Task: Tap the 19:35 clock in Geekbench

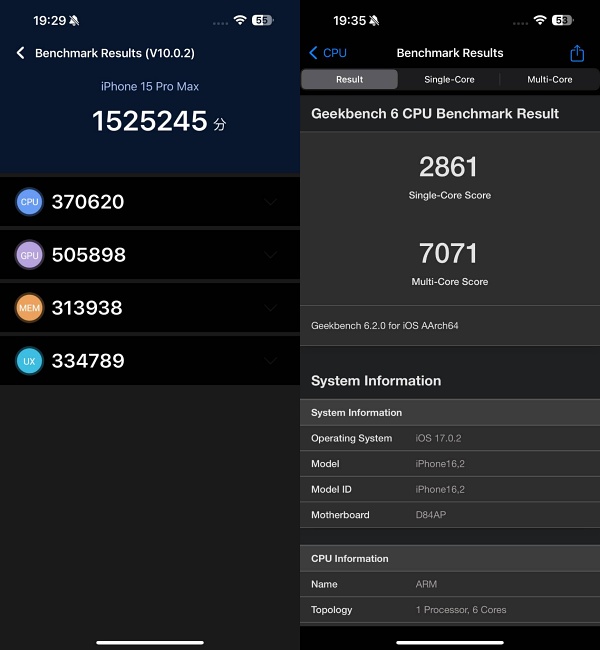Action: [x=350, y=20]
